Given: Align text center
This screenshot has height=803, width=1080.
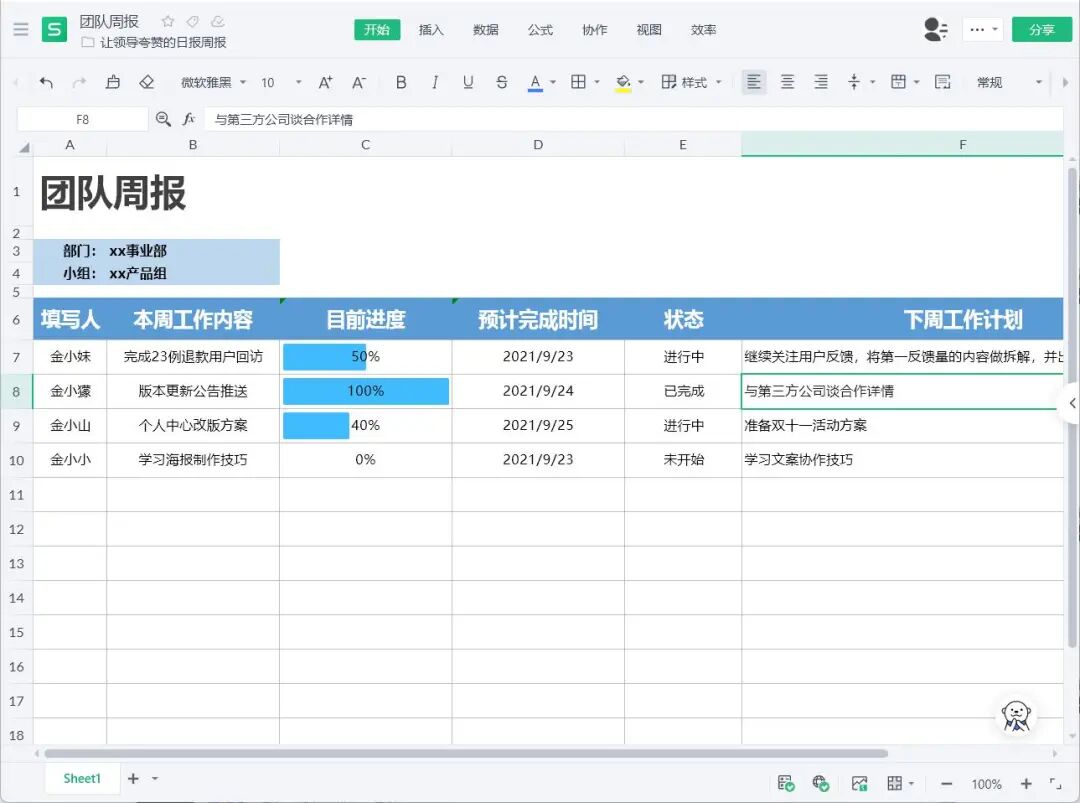Looking at the screenshot, I should [787, 83].
